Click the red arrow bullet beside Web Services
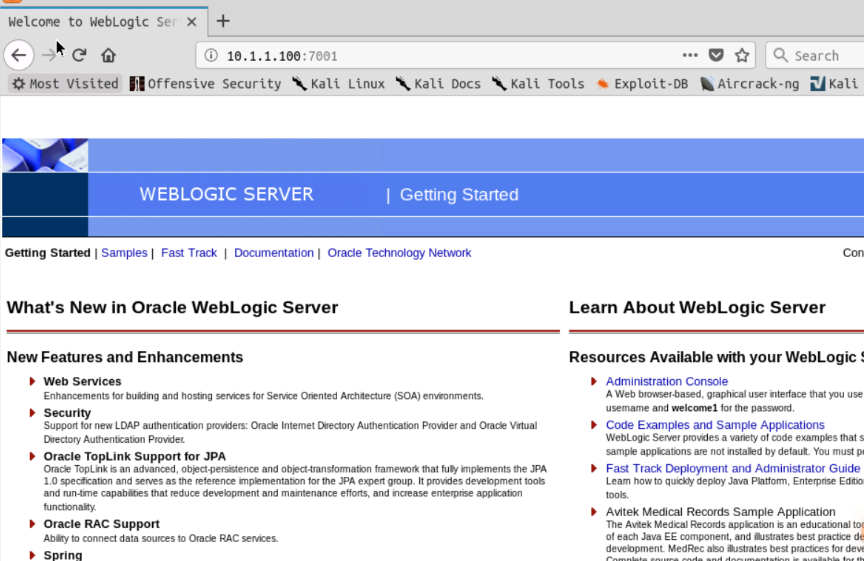The image size is (864, 561). pos(33,381)
